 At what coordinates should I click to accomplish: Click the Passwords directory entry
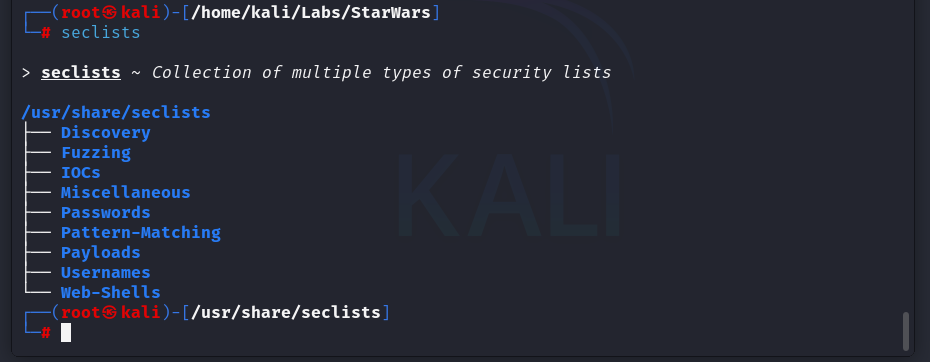click(x=106, y=212)
